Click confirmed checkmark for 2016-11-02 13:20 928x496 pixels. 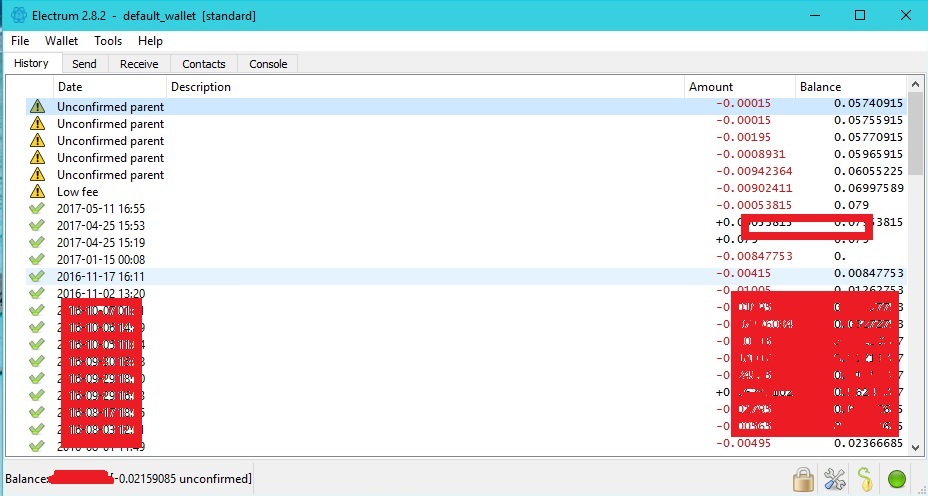(x=37, y=293)
